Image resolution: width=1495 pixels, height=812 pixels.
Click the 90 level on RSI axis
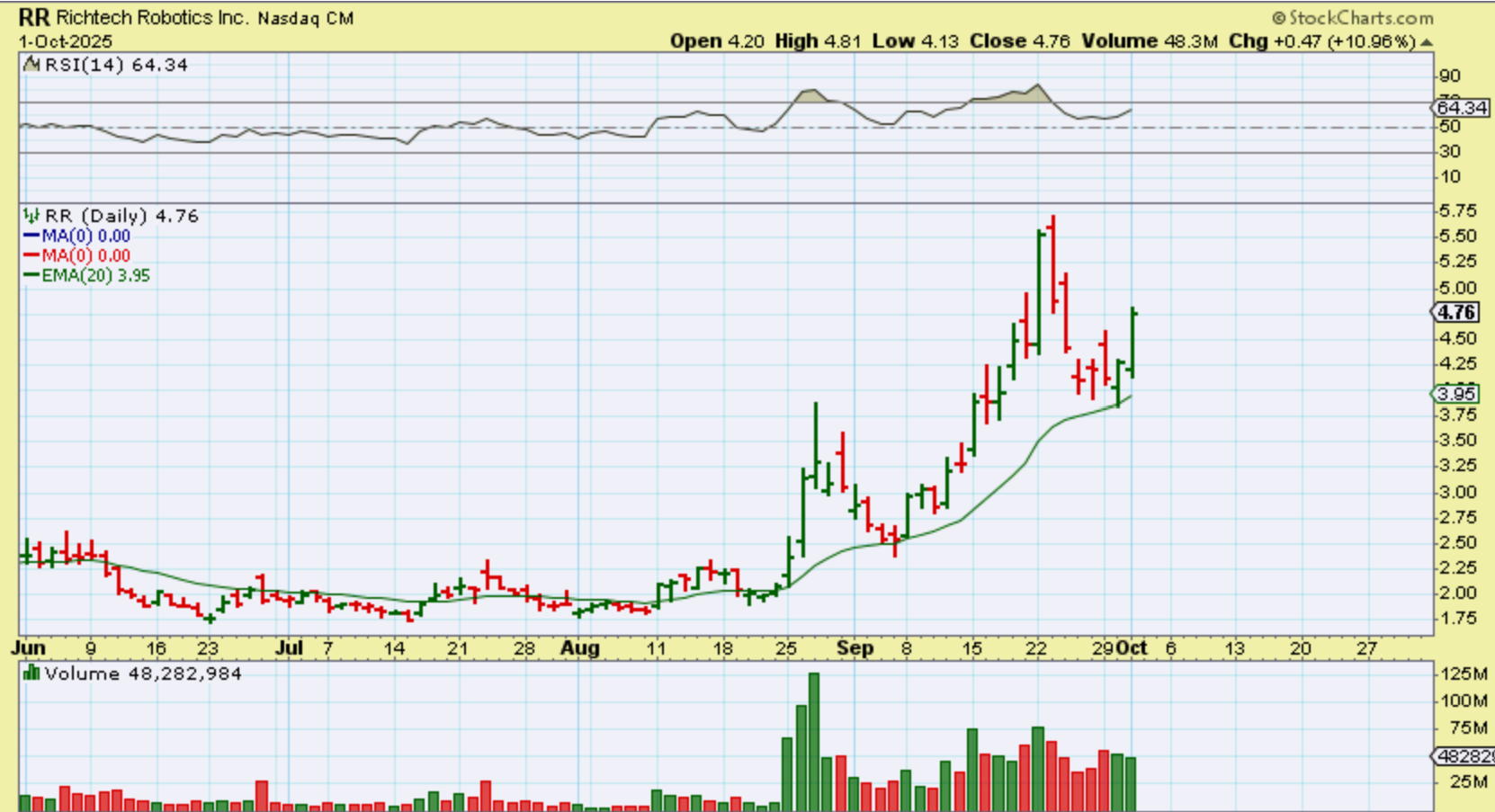click(1449, 76)
